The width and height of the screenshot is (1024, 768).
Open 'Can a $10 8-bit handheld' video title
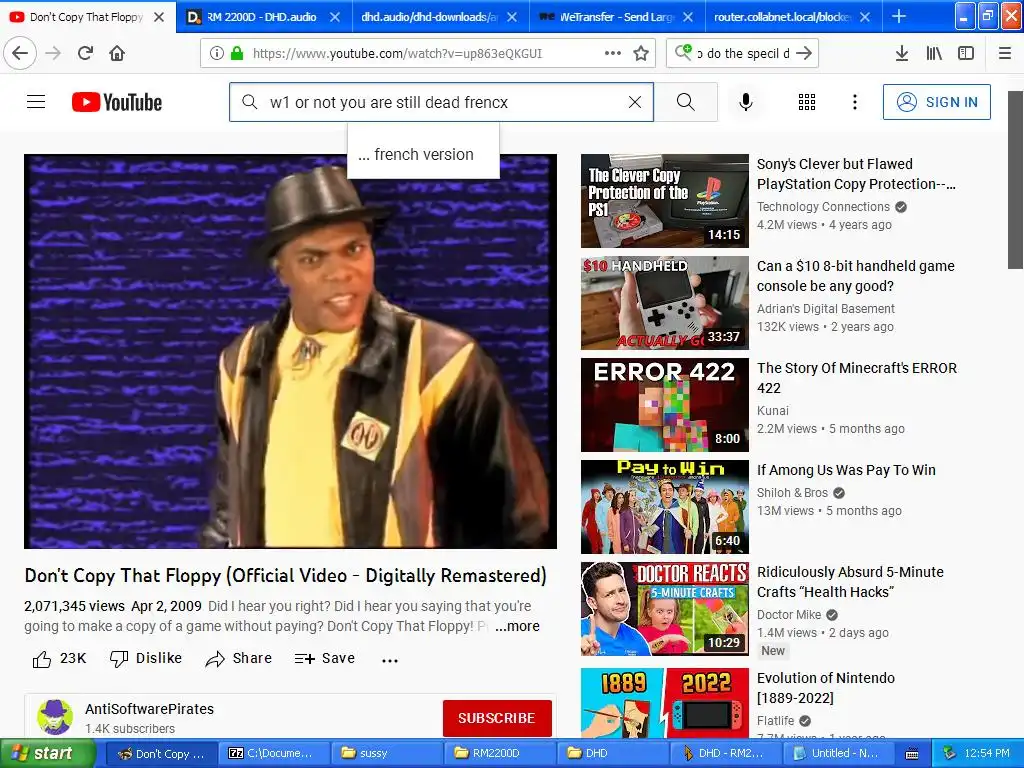[856, 276]
